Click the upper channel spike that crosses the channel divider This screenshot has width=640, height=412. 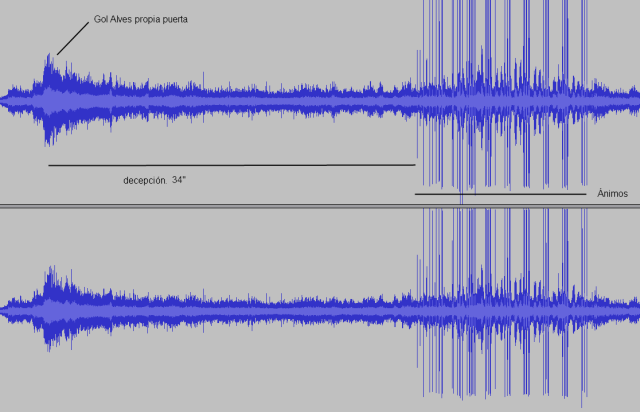pos(461,198)
